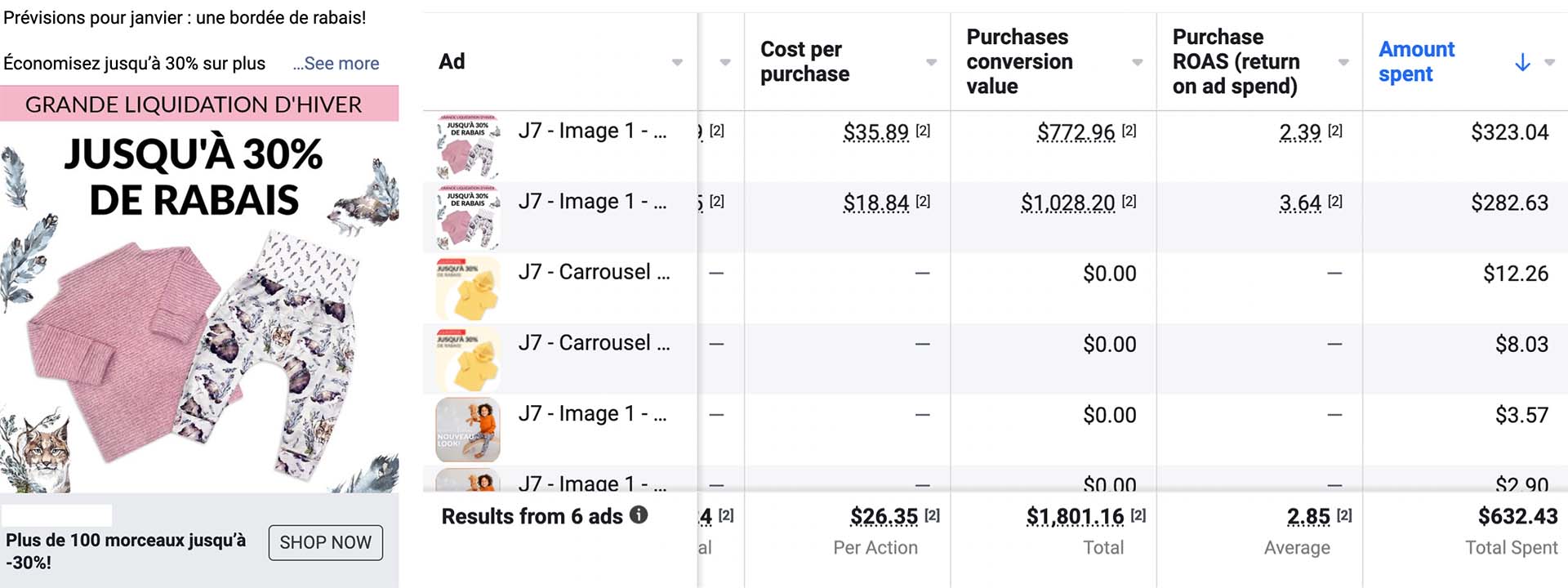Select the yellow hoodie J7 - Carrousel thumbnail
The image size is (1568, 588).
click(468, 288)
